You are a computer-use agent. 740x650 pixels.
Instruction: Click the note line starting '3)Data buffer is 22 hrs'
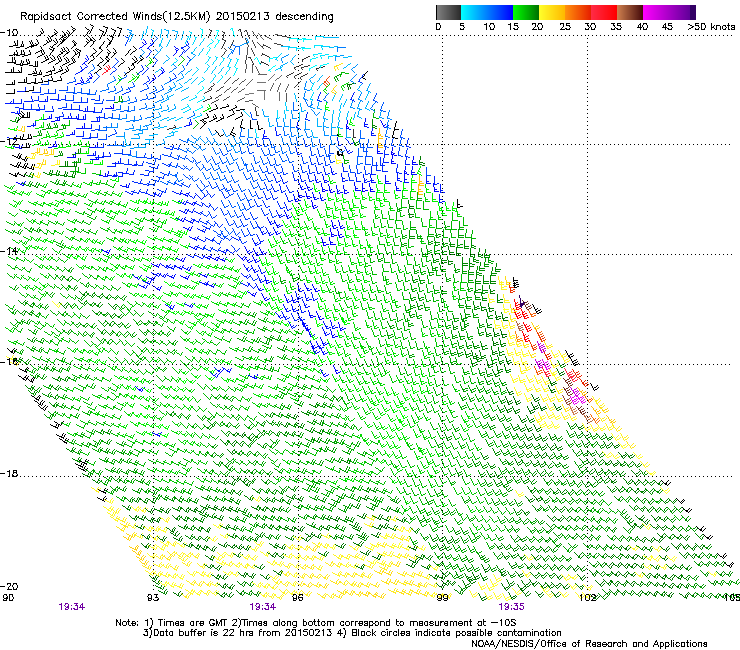point(352,633)
